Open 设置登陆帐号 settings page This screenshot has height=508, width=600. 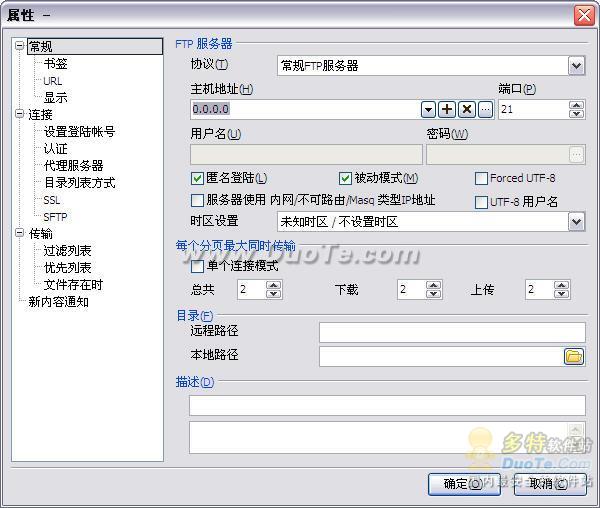tap(79, 132)
